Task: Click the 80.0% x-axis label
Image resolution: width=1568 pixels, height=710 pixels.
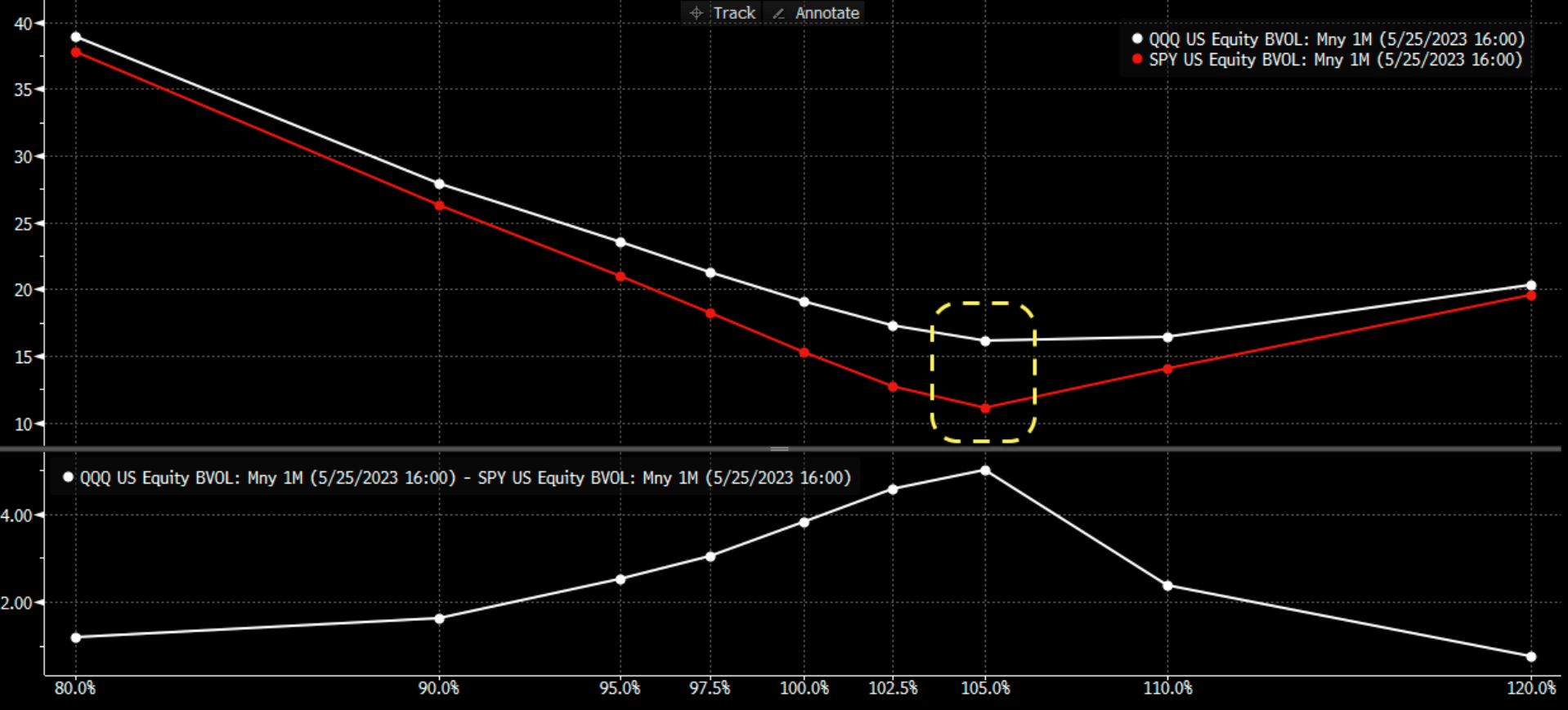Action: [x=75, y=688]
